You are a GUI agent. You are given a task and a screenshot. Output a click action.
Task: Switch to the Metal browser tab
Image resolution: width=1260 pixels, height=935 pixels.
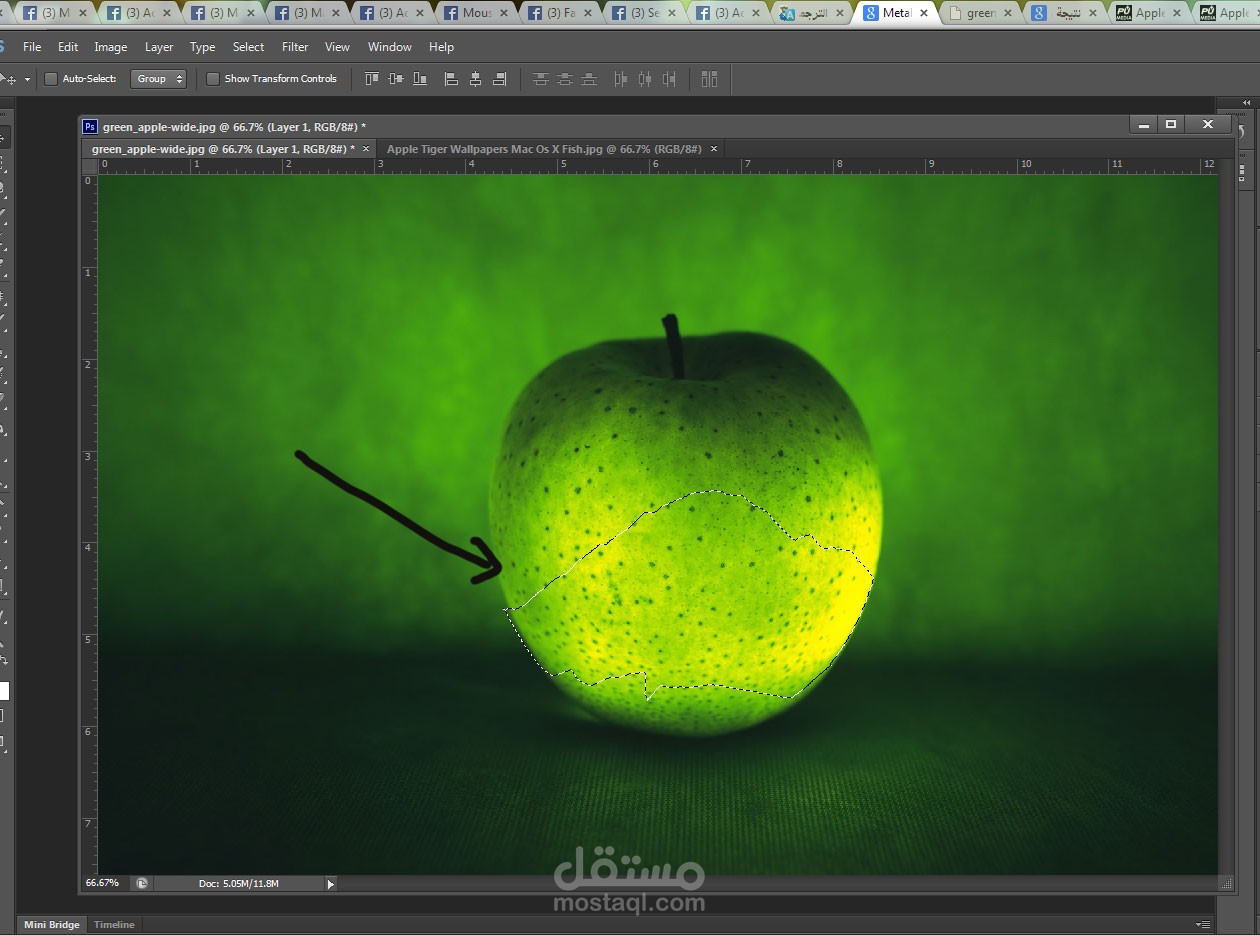click(896, 13)
